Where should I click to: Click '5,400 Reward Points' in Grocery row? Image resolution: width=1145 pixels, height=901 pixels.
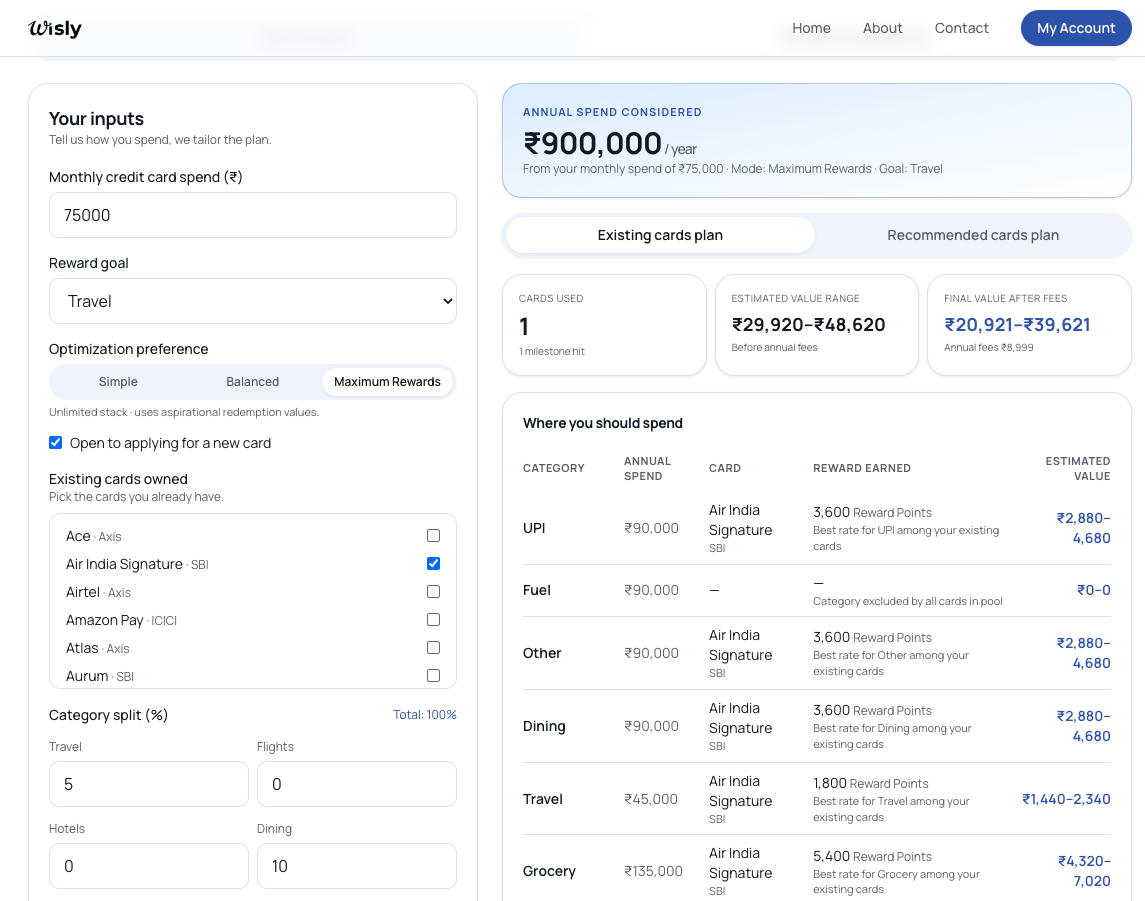[x=872, y=856]
